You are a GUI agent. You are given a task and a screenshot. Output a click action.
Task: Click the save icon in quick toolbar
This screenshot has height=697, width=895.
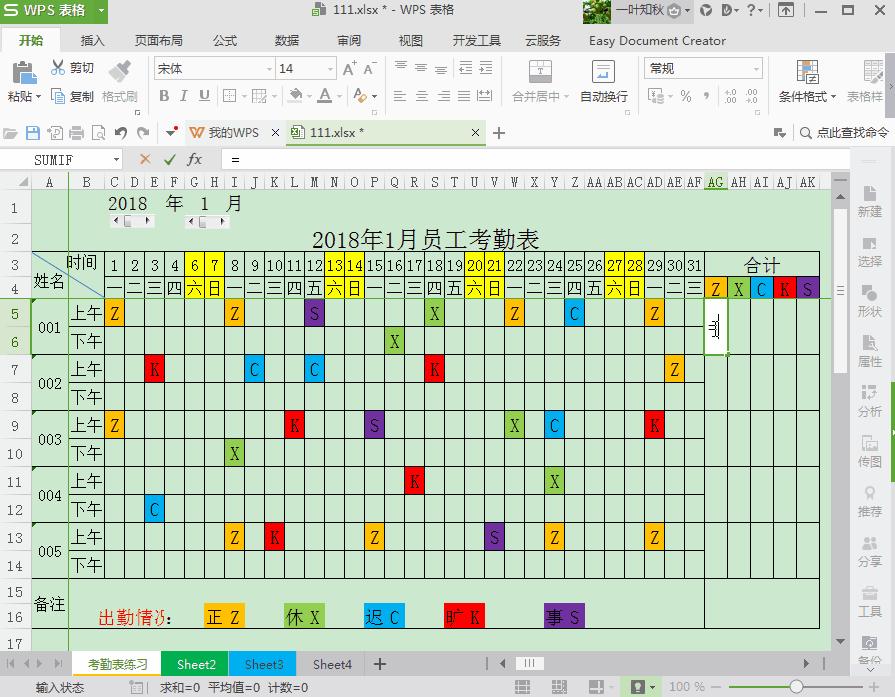32,133
